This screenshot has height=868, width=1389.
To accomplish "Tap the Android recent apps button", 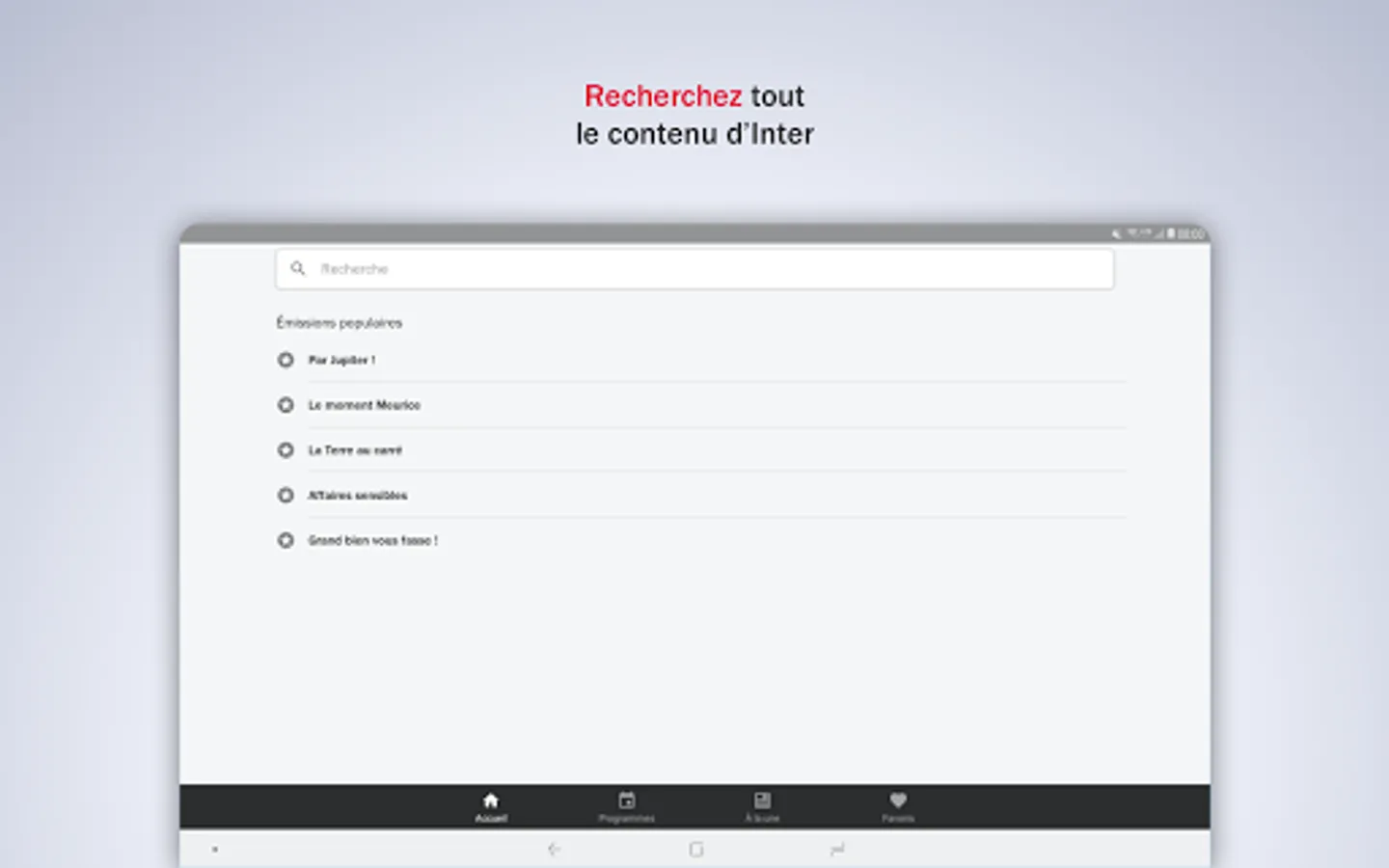I will [837, 850].
